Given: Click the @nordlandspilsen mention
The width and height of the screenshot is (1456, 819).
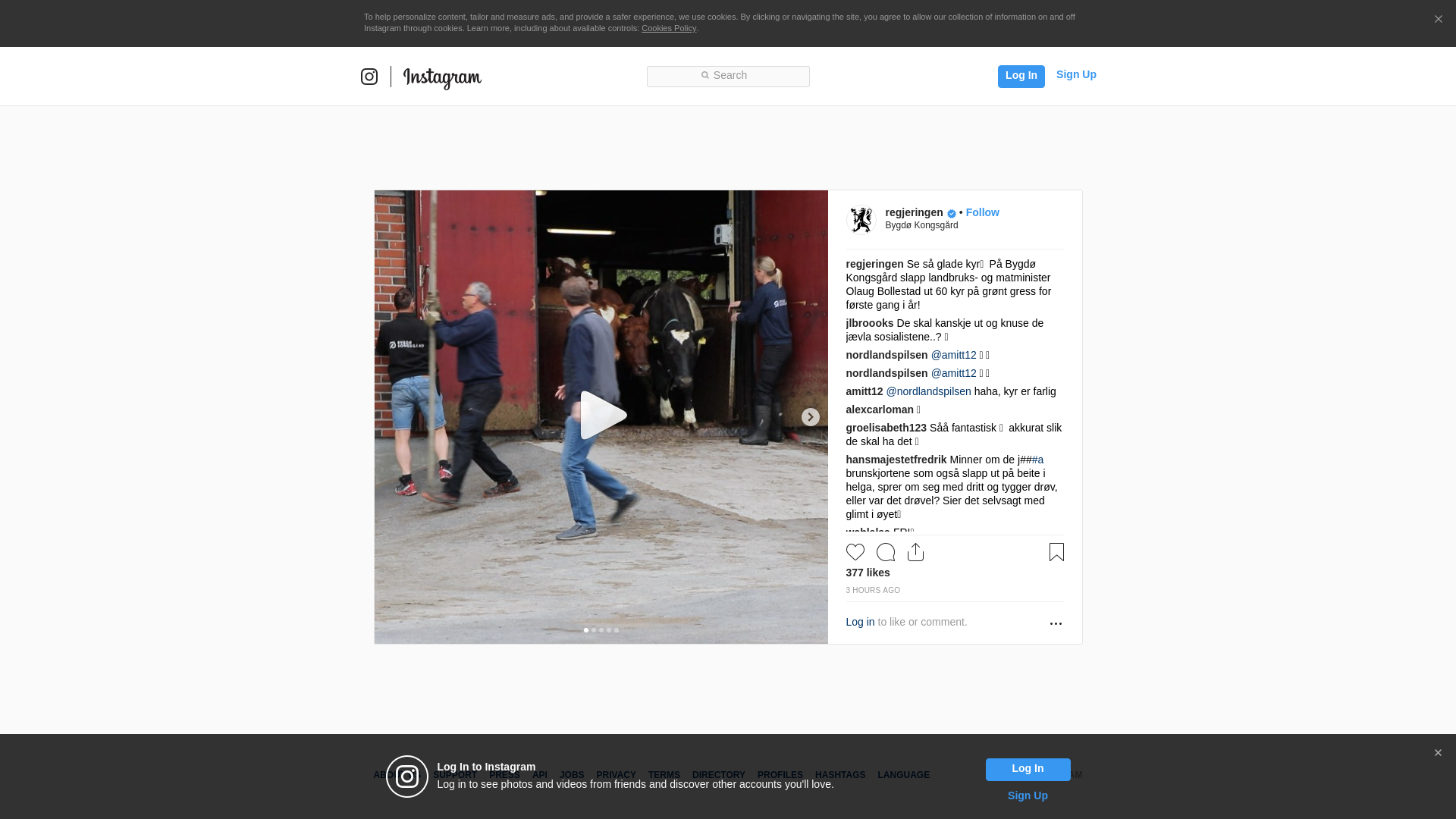Looking at the screenshot, I should [928, 391].
